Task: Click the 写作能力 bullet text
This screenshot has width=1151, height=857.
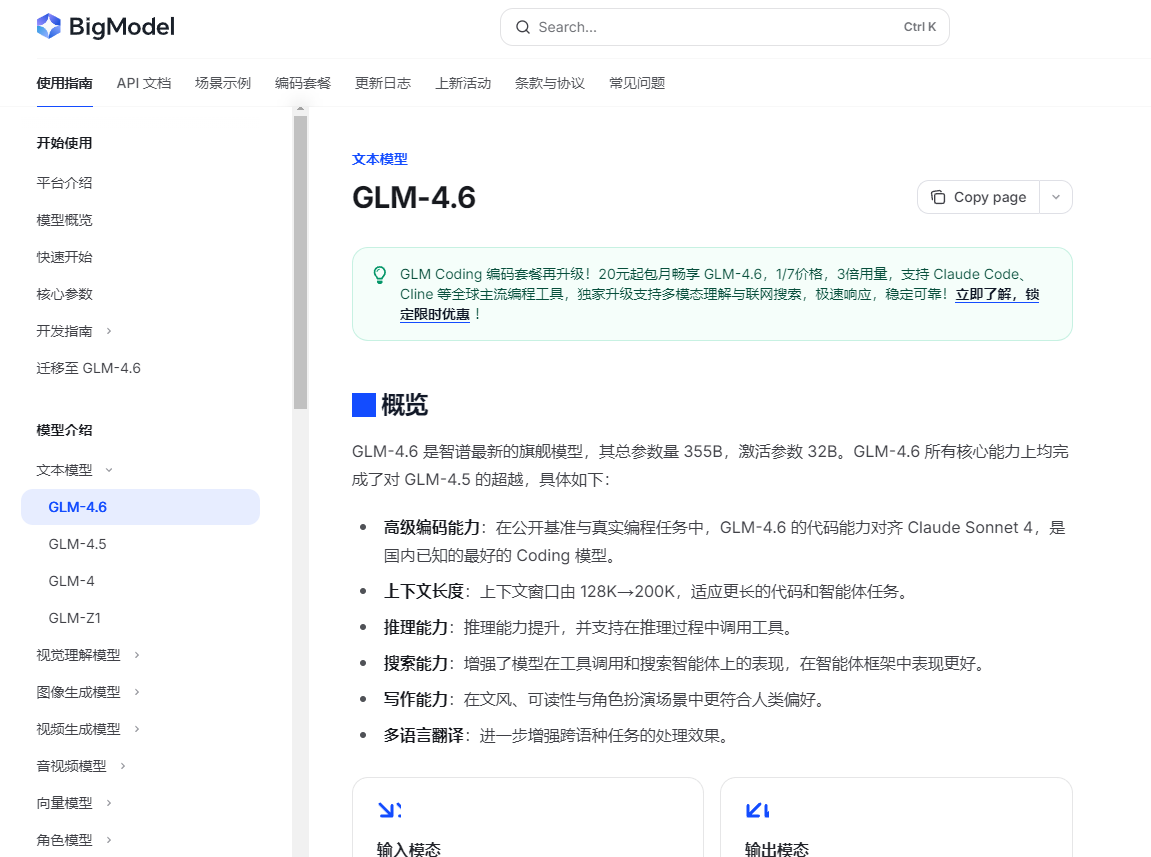Action: point(415,699)
